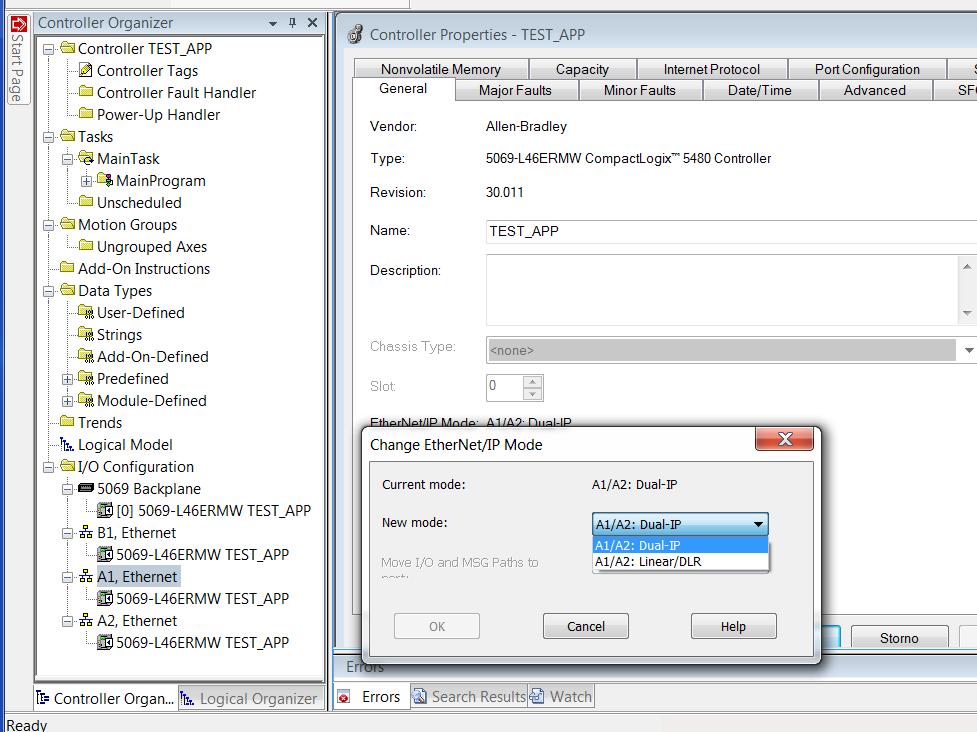Click Help in Change EtherNet/IP Mode dialog

[733, 626]
